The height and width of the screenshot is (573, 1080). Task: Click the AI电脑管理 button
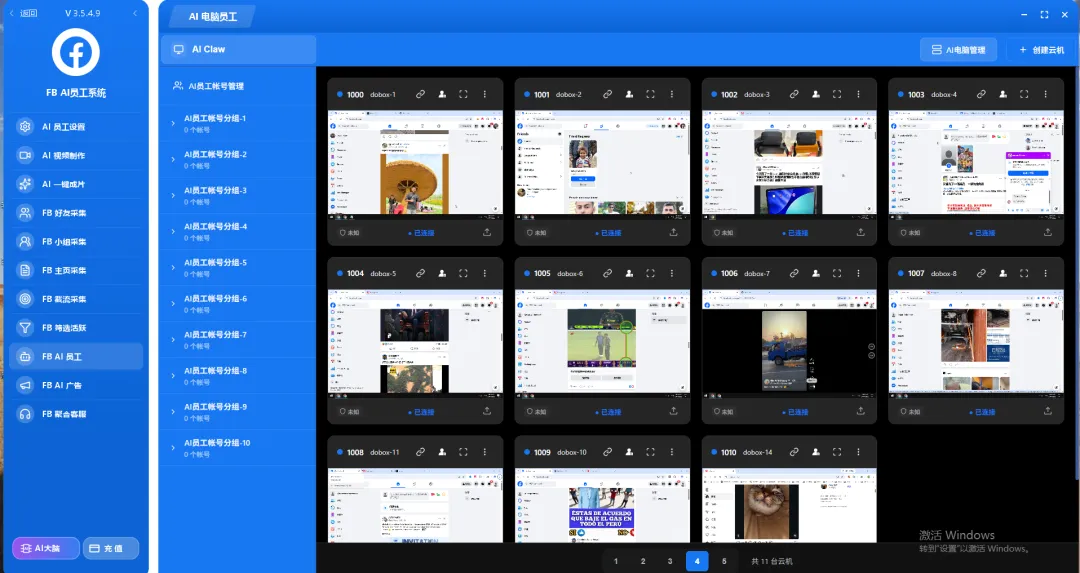(x=958, y=50)
